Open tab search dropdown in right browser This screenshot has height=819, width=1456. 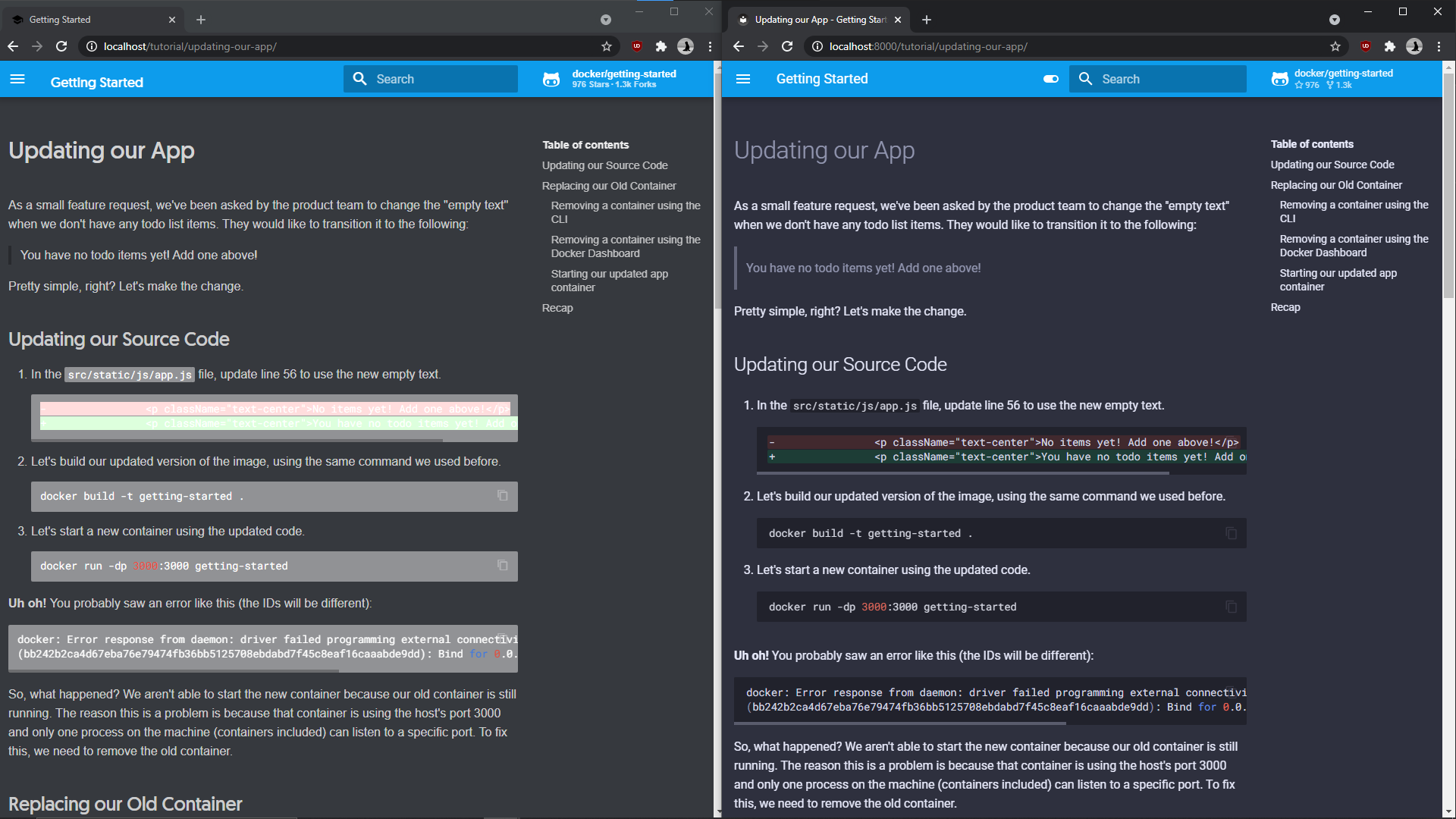click(x=1334, y=20)
